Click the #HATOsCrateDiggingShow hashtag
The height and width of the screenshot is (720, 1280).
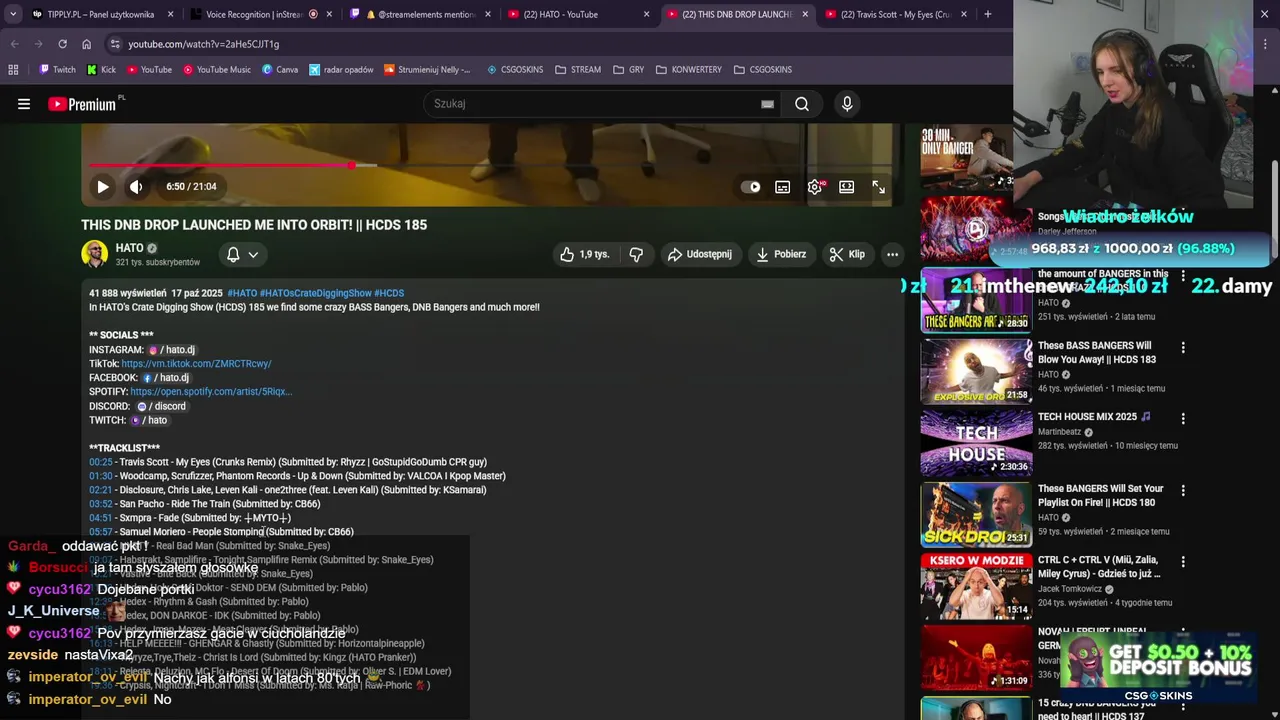(315, 293)
